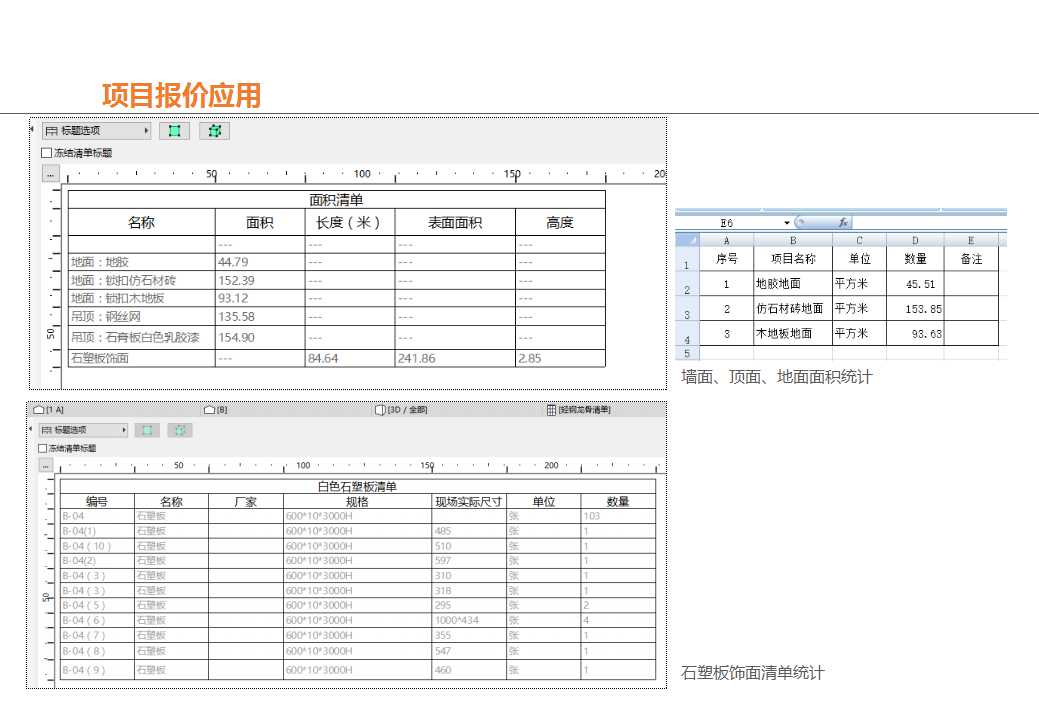Screen dimensions: 1039x720
Task: Click the border-edit icon in the lower schedule toolbar
Action: (178, 429)
